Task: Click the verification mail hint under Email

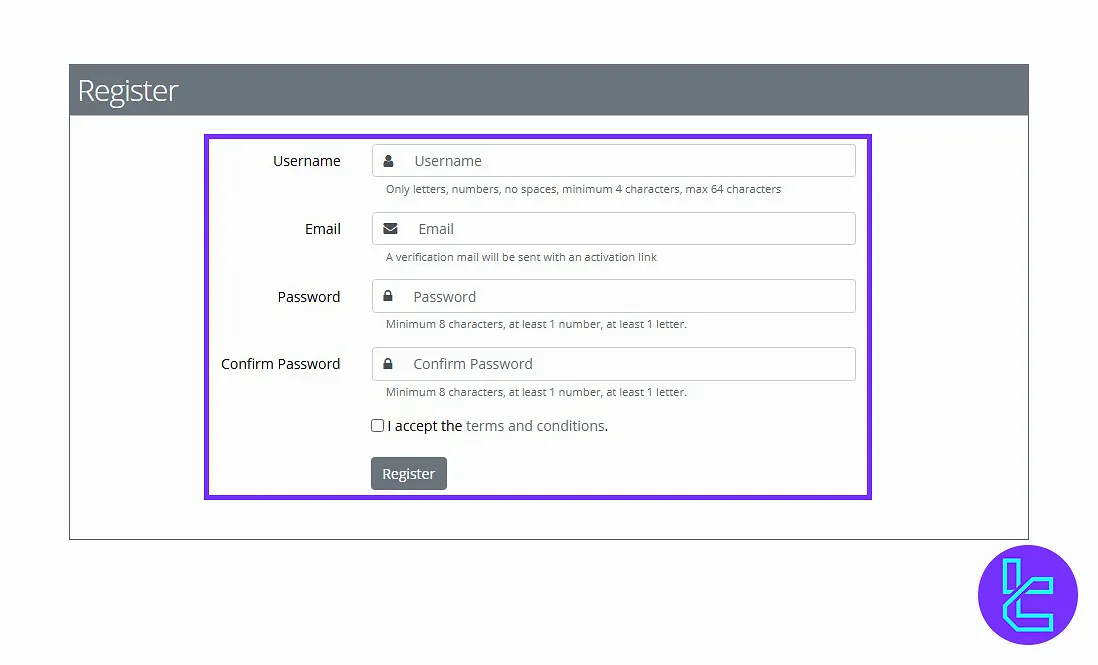Action: pyautogui.click(x=521, y=257)
